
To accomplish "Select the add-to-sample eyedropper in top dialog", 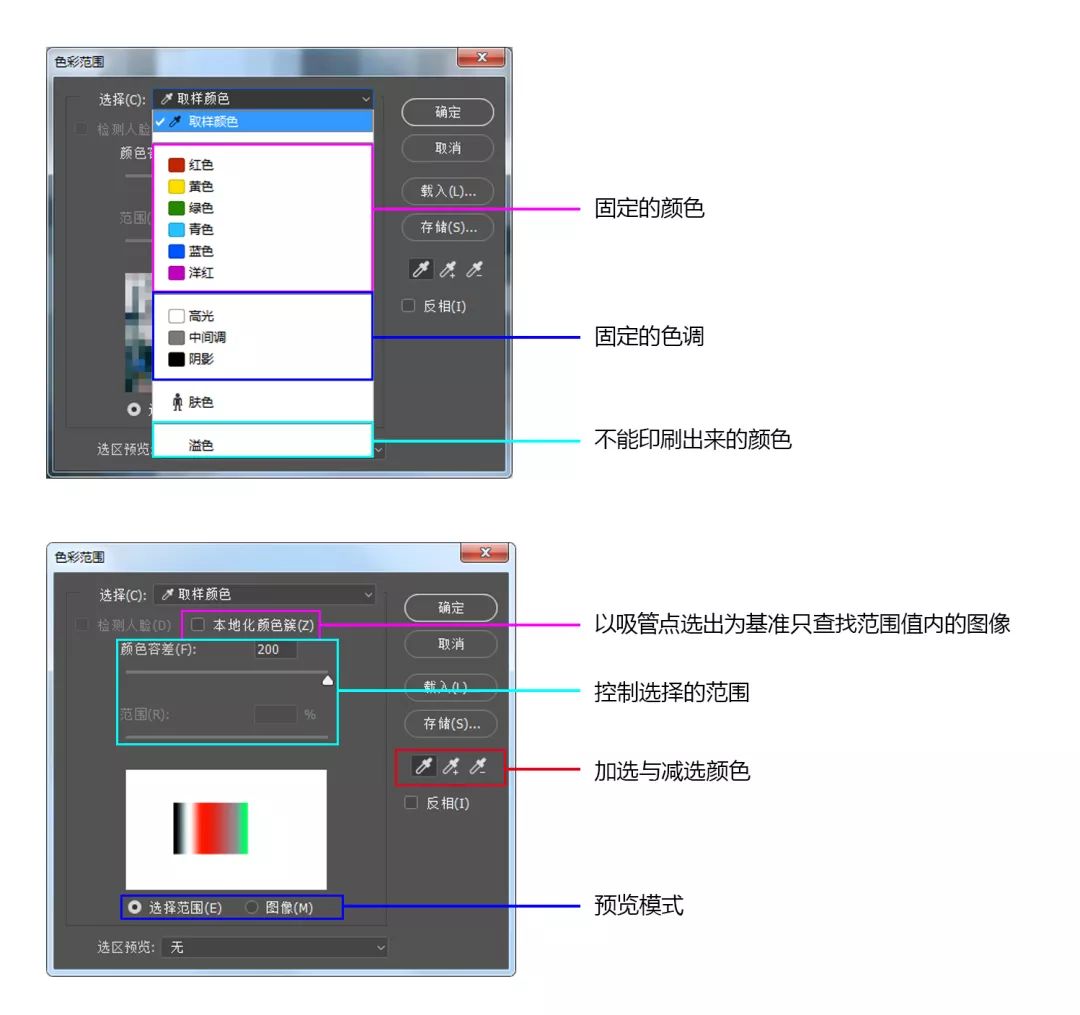I will (446, 269).
